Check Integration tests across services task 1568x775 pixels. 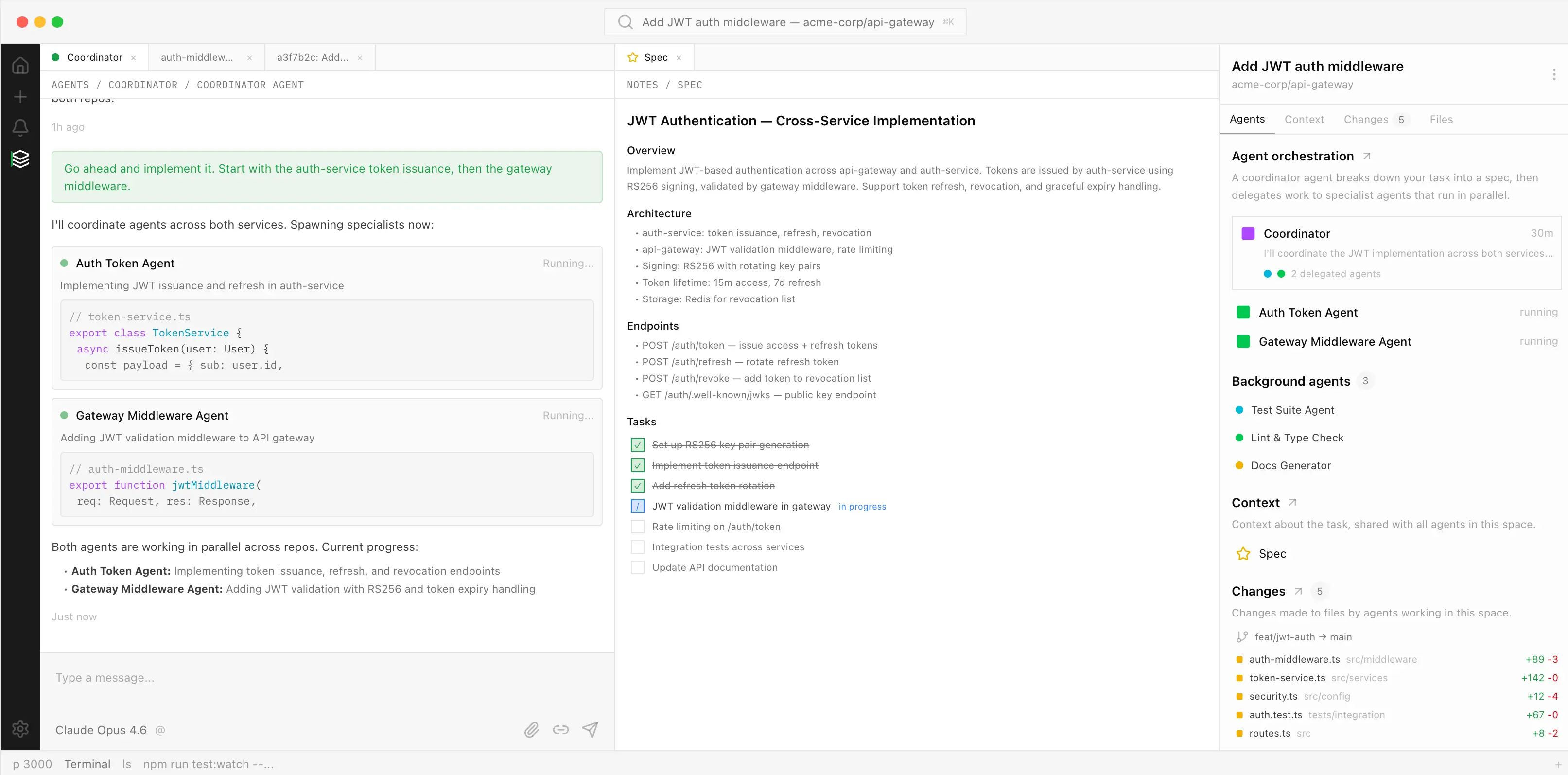tap(637, 546)
